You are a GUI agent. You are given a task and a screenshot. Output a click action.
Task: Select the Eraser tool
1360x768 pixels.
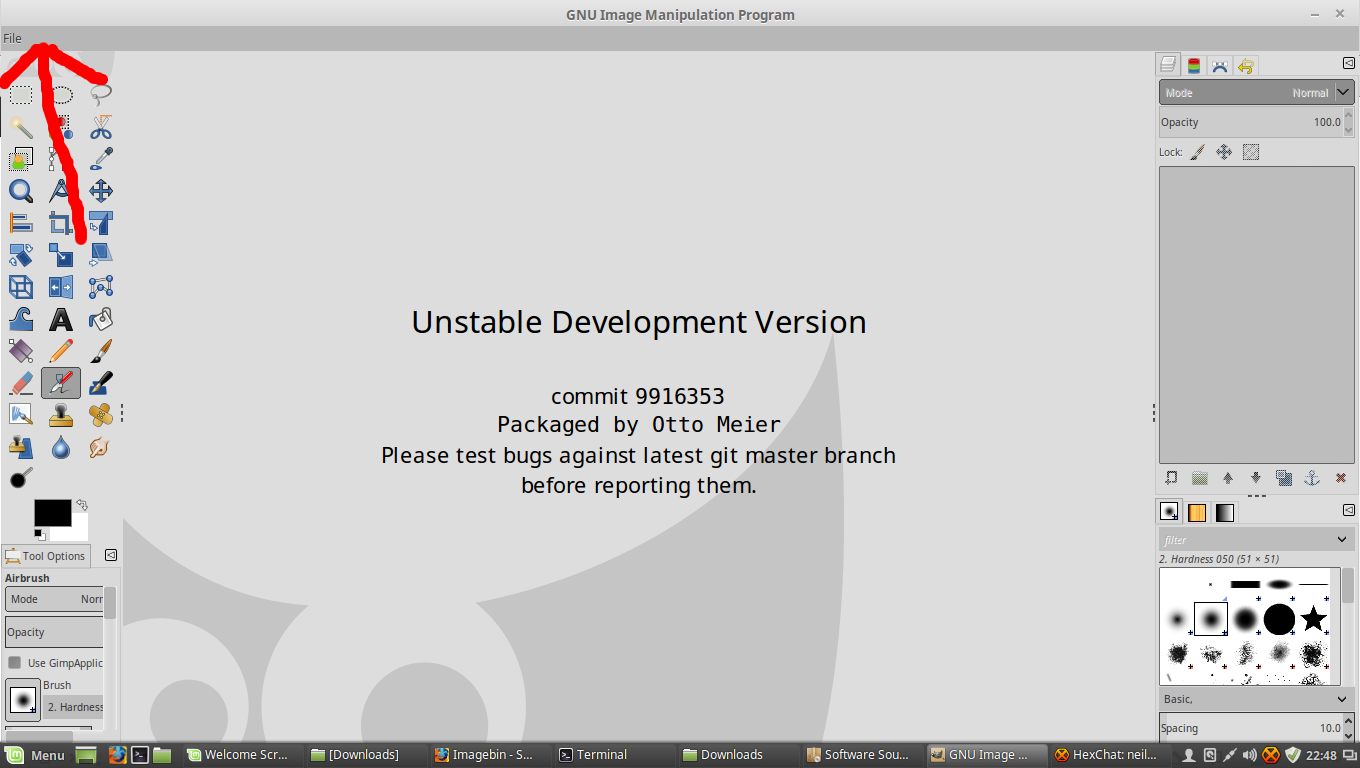coord(21,383)
